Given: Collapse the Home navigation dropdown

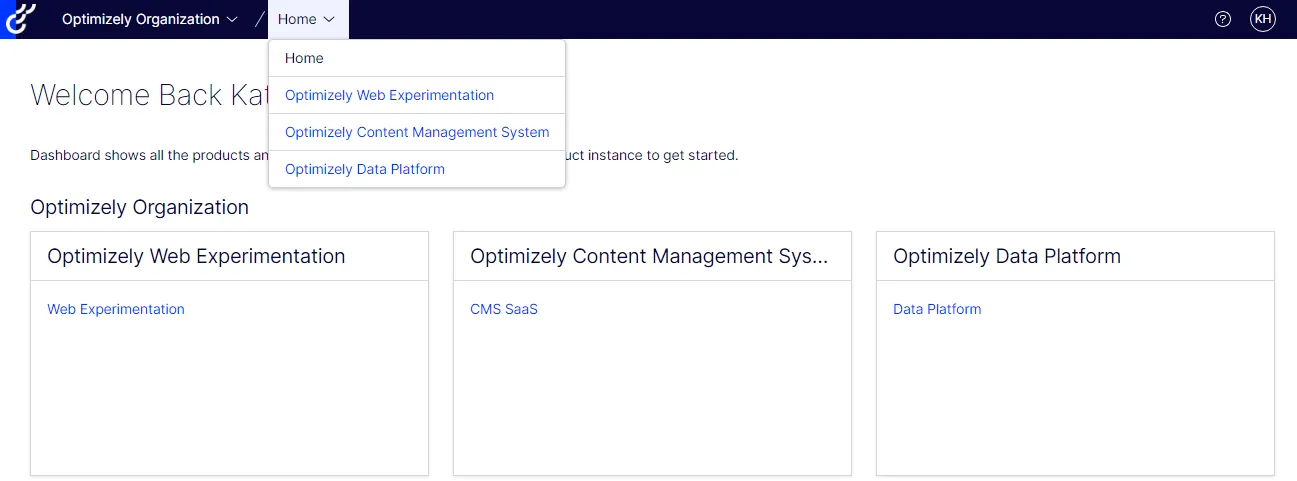Looking at the screenshot, I should [x=307, y=19].
